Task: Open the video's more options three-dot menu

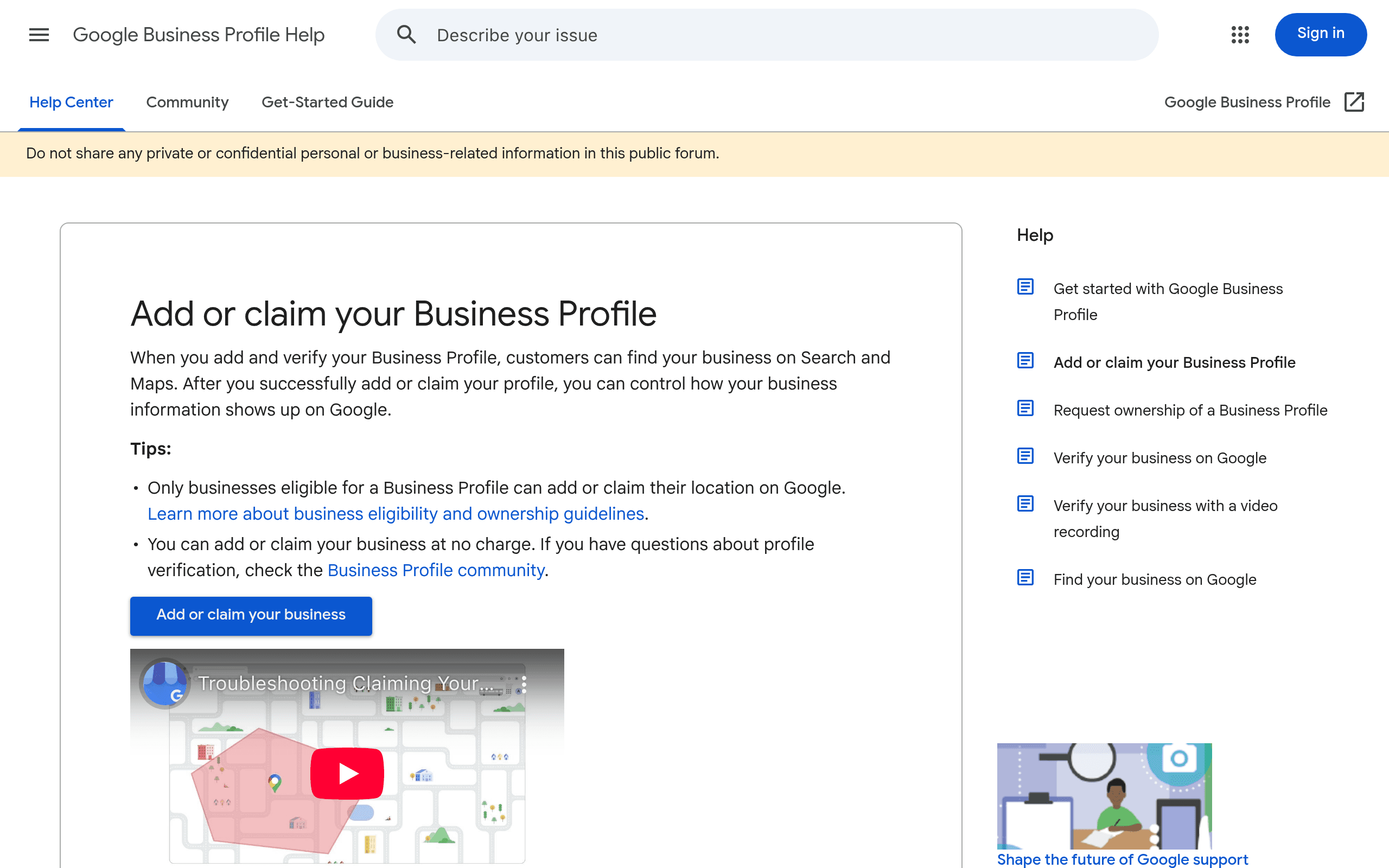Action: 524,685
